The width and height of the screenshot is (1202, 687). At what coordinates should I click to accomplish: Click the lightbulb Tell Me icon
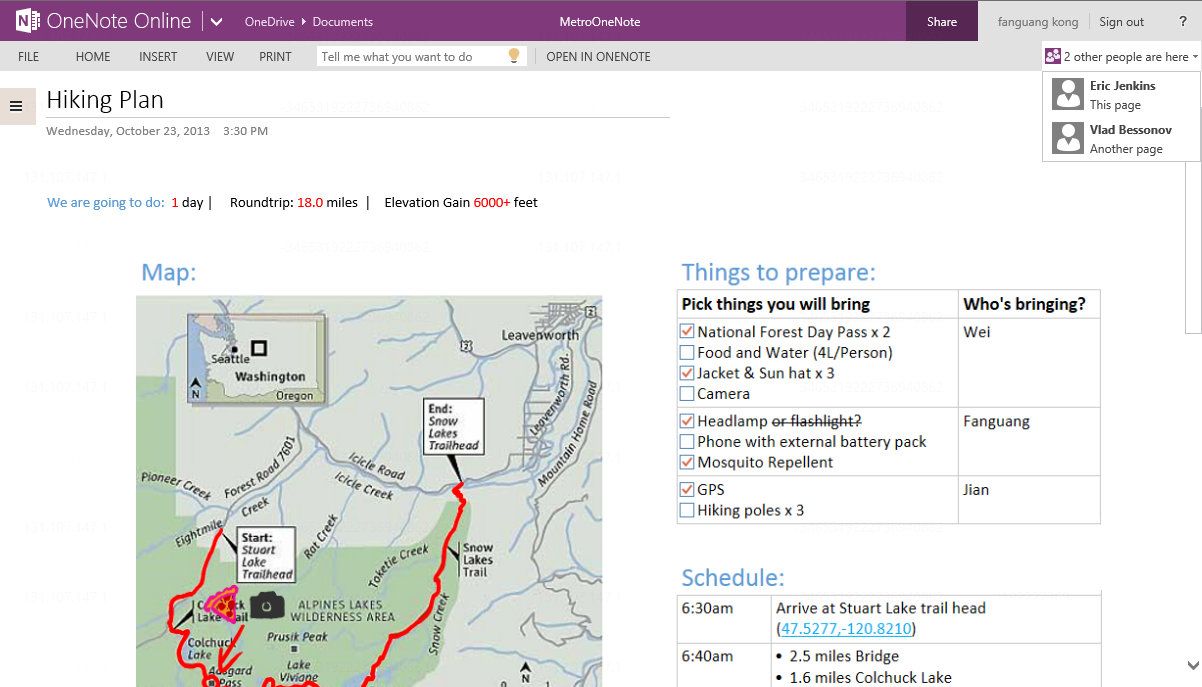pos(513,55)
